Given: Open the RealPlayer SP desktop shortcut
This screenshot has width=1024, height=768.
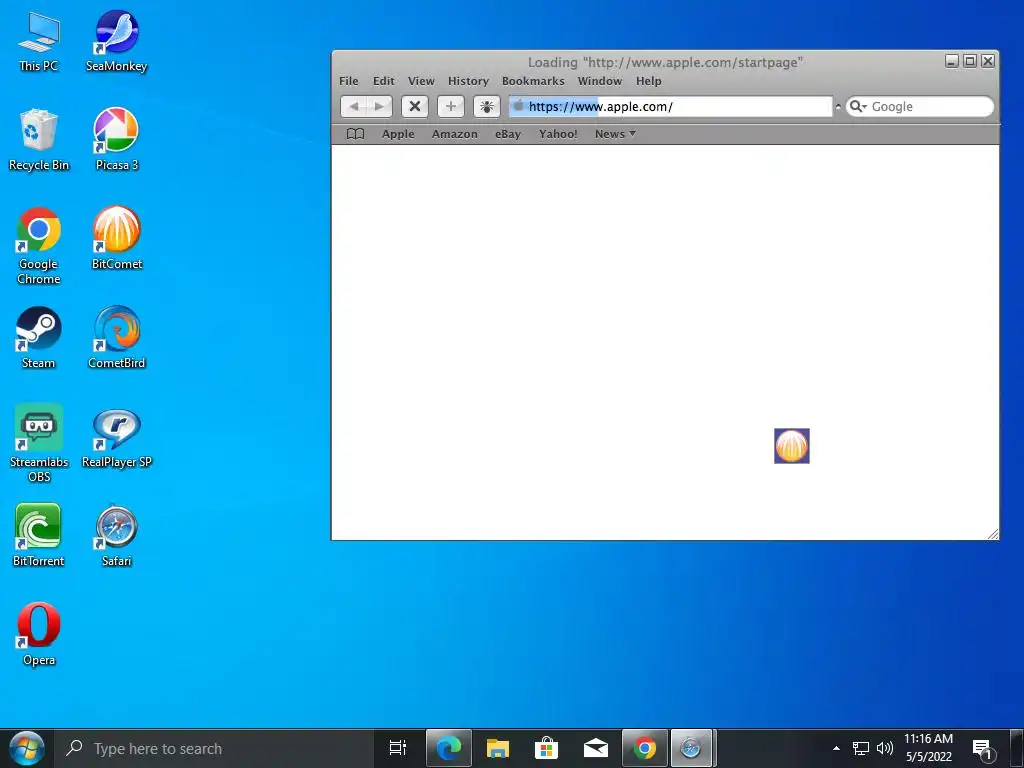Looking at the screenshot, I should pos(116,438).
